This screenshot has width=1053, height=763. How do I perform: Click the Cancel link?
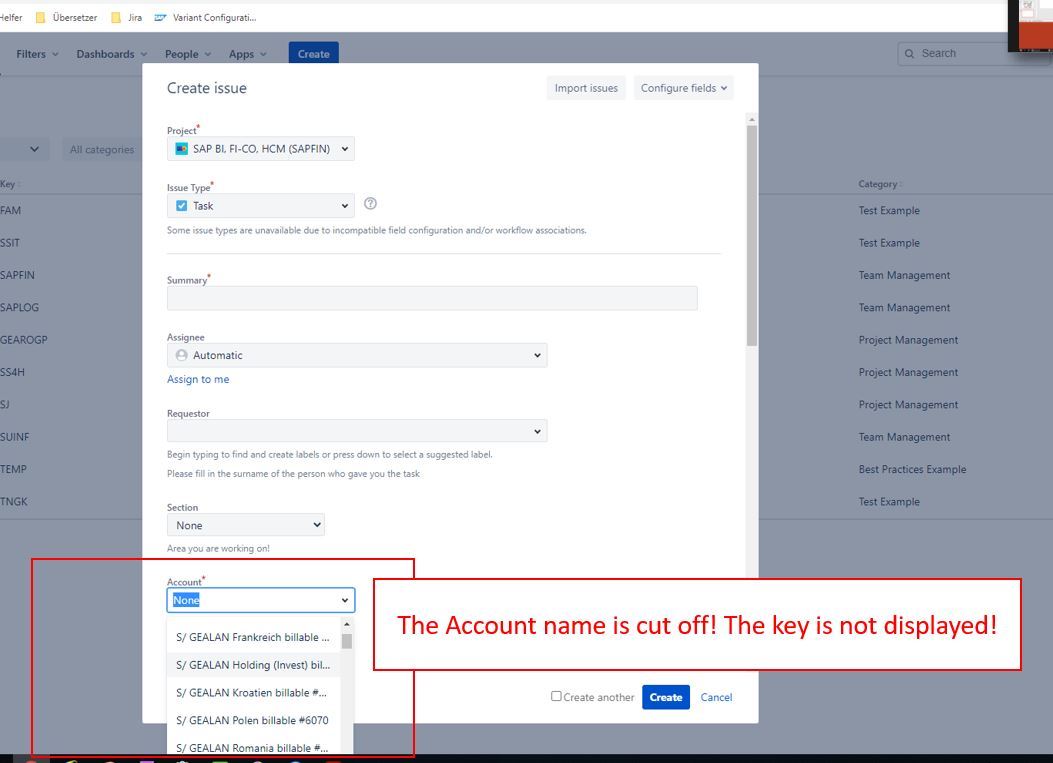(x=716, y=697)
